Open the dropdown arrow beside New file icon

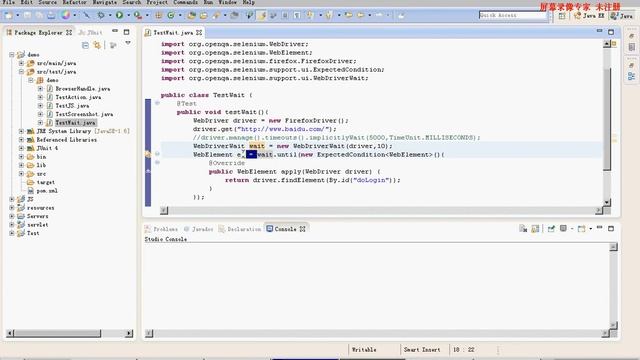(17, 16)
